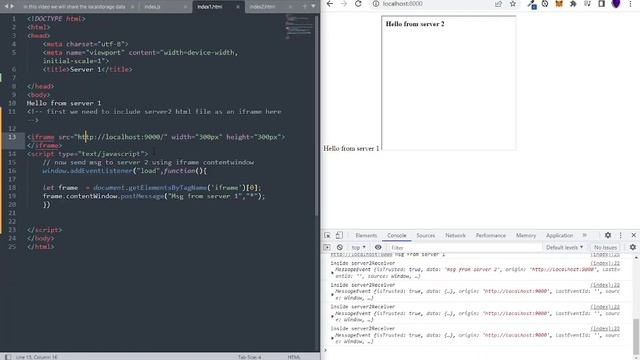Open the Elements tab in DevTools
Screen dimensions: 640x360
366,236
